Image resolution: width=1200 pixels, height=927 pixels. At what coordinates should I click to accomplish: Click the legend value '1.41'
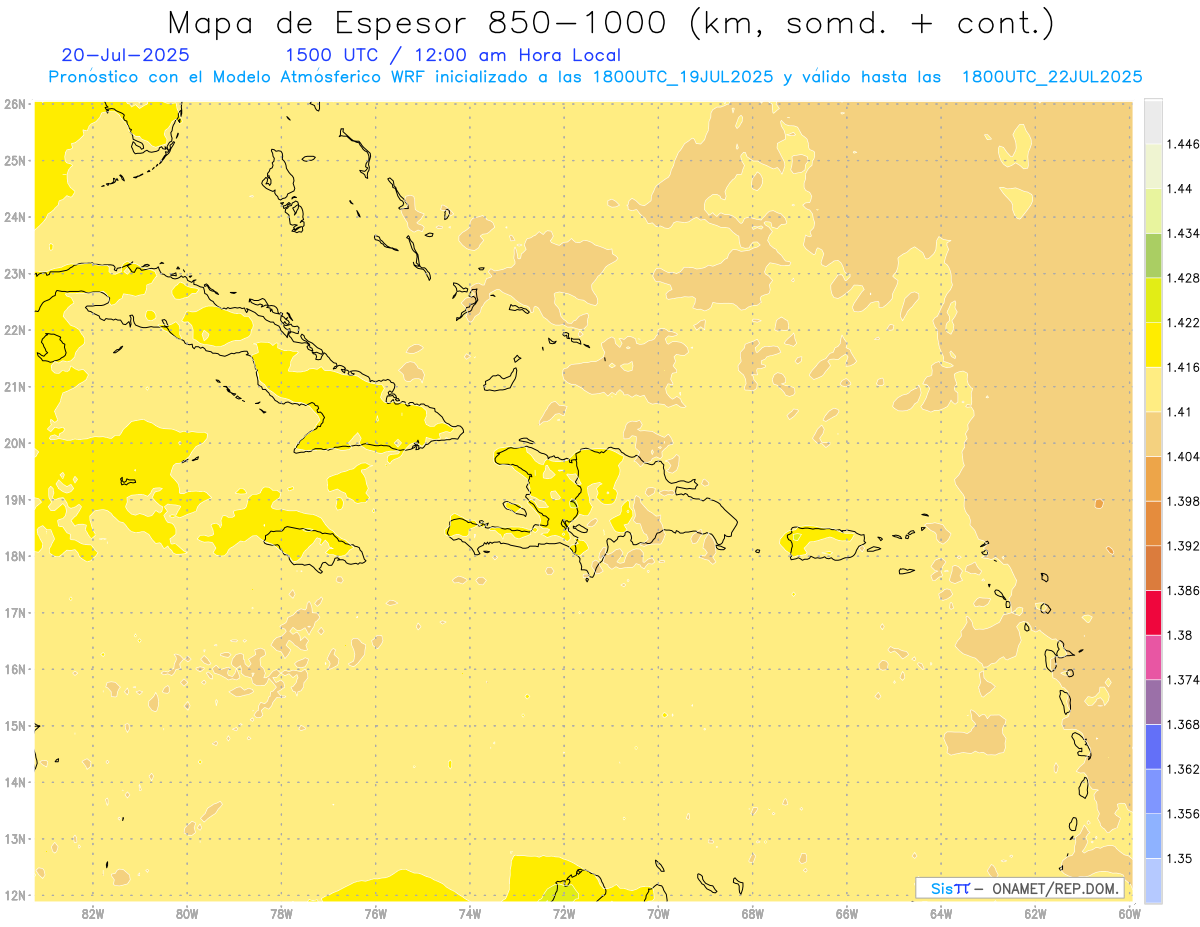point(1179,411)
